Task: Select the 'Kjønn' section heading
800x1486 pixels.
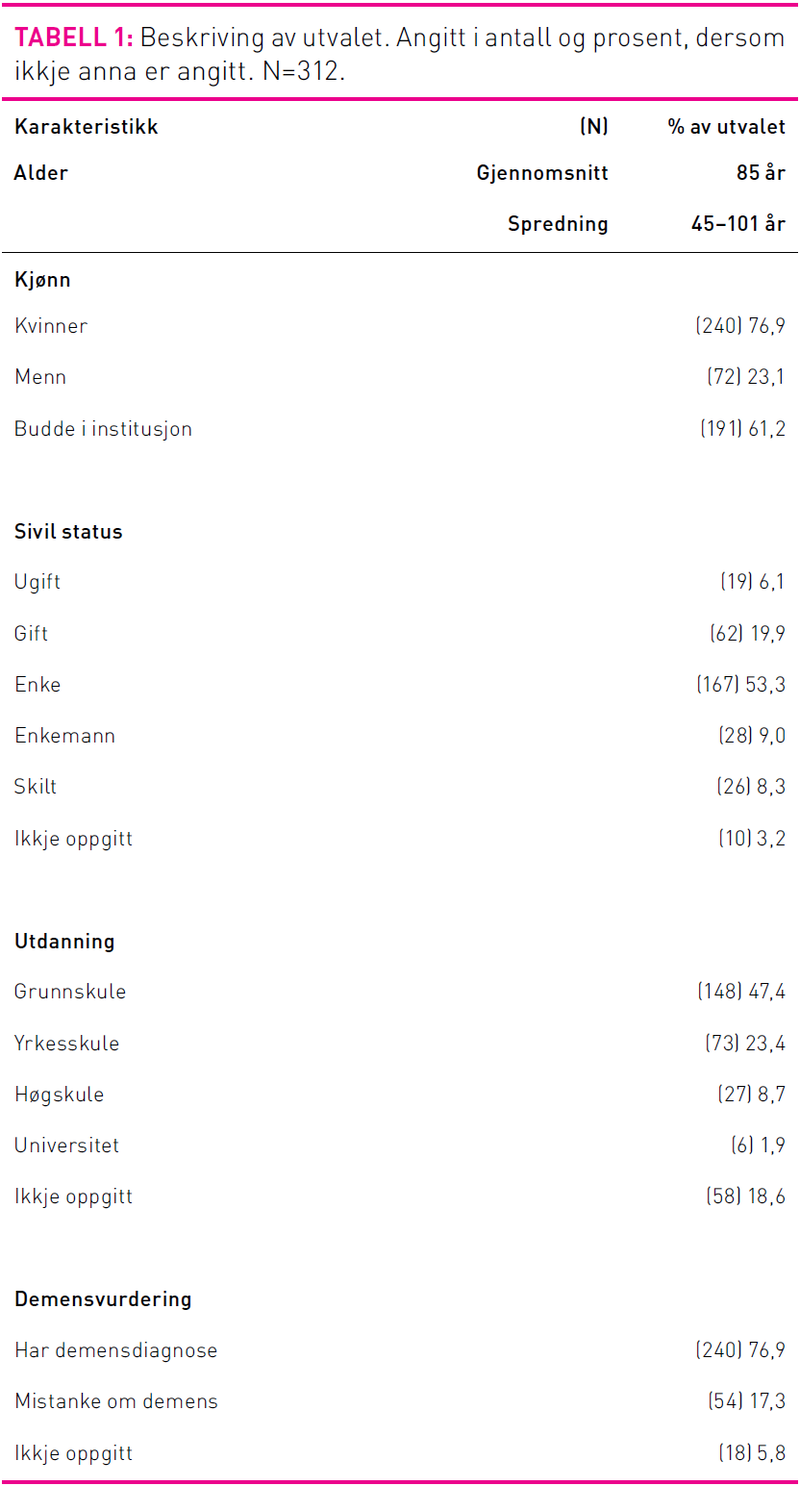Action: click(x=42, y=280)
